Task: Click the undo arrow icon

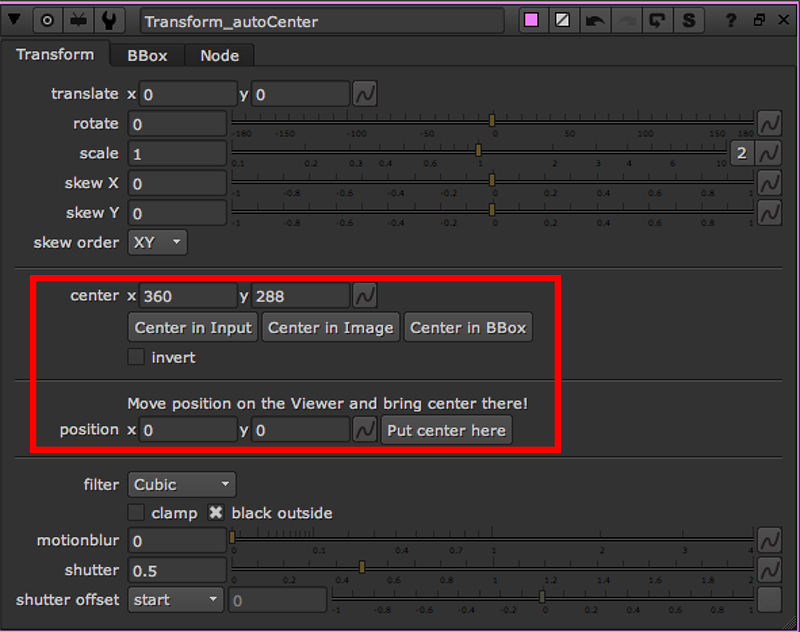Action: pyautogui.click(x=595, y=20)
